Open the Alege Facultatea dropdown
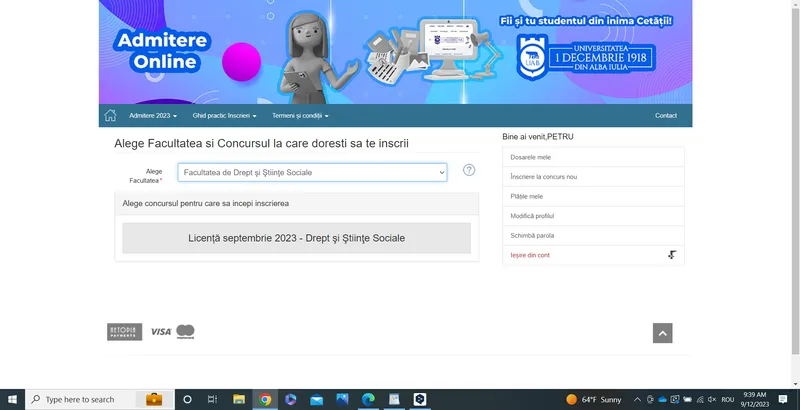This screenshot has height=410, width=800. coord(312,173)
